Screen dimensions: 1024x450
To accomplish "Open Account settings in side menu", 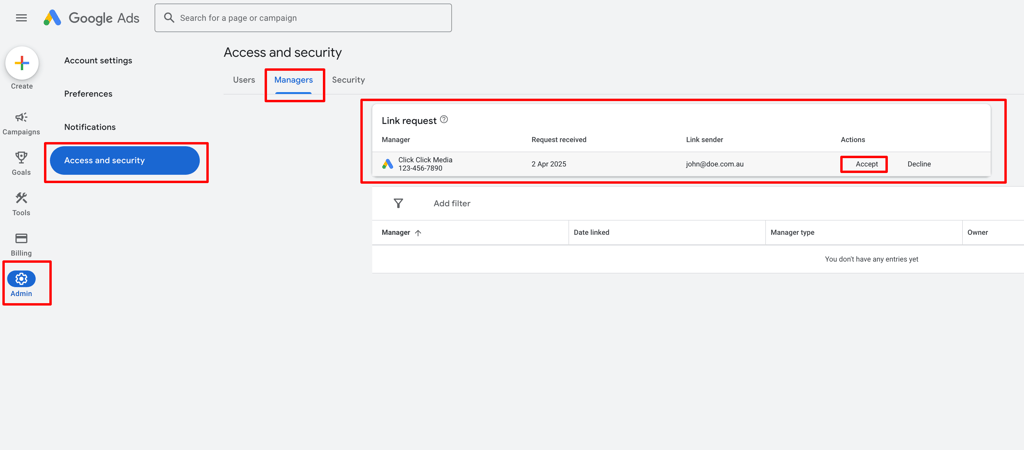I will pyautogui.click(x=98, y=61).
